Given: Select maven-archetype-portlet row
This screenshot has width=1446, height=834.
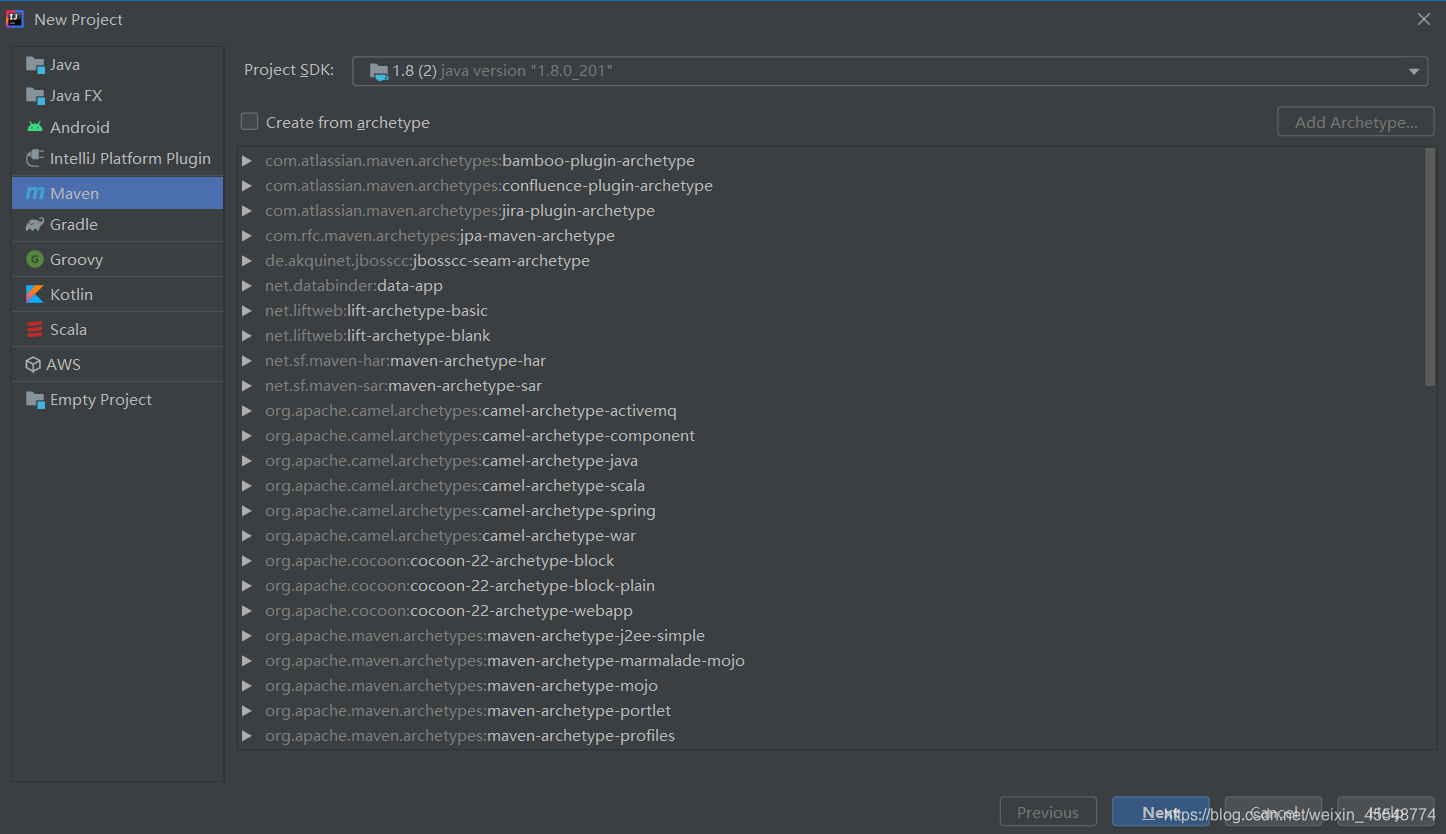Looking at the screenshot, I should [x=831, y=711].
